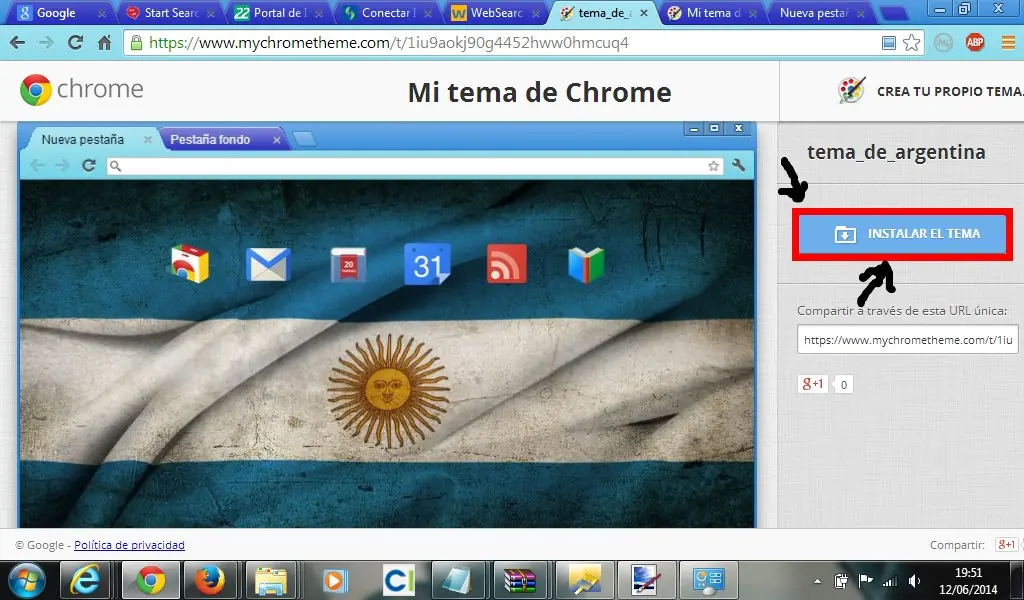The image size is (1024, 600).
Task: Click the faded round extension icon
Action: point(943,43)
